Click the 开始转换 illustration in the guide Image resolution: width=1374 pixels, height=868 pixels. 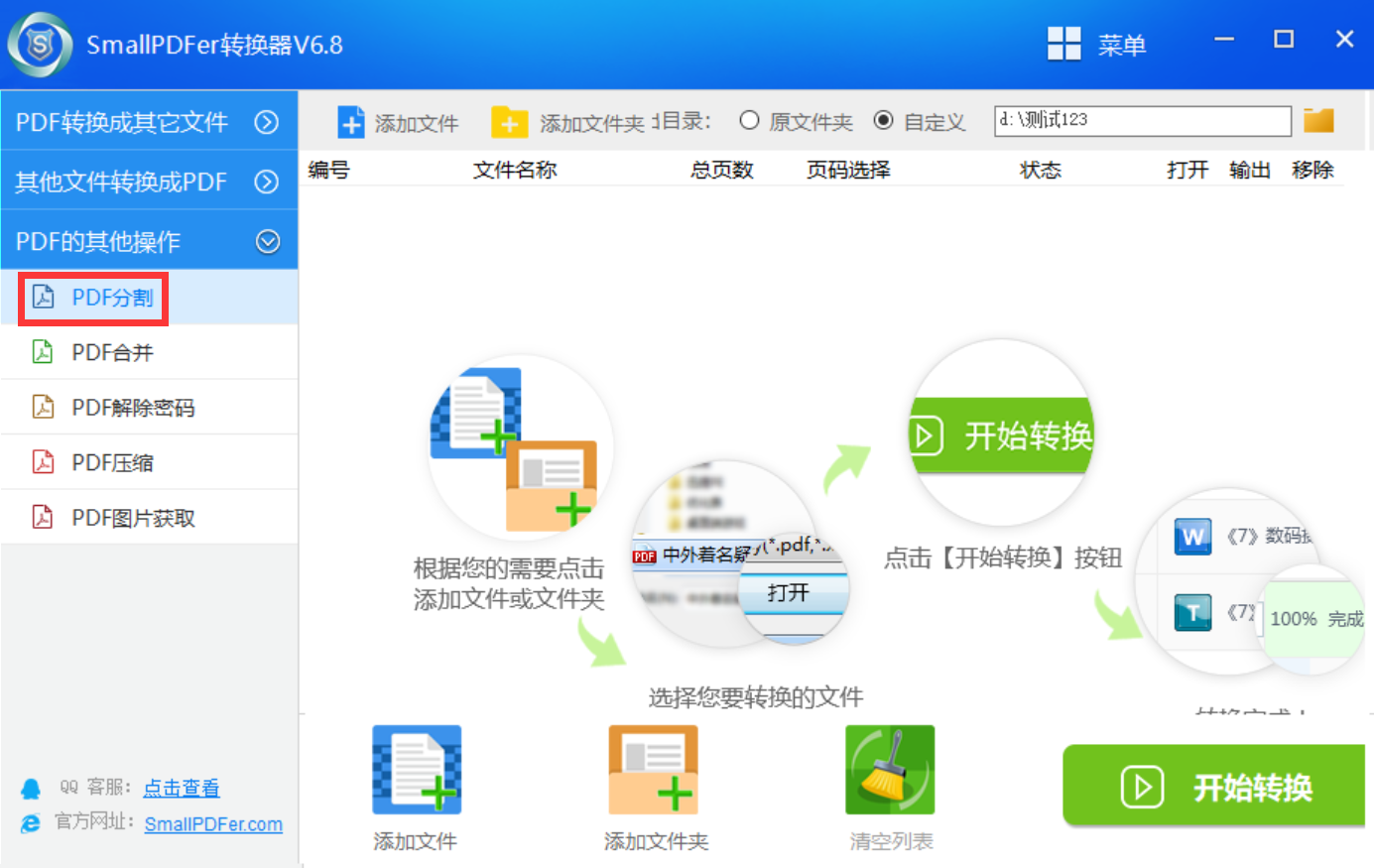[1002, 433]
